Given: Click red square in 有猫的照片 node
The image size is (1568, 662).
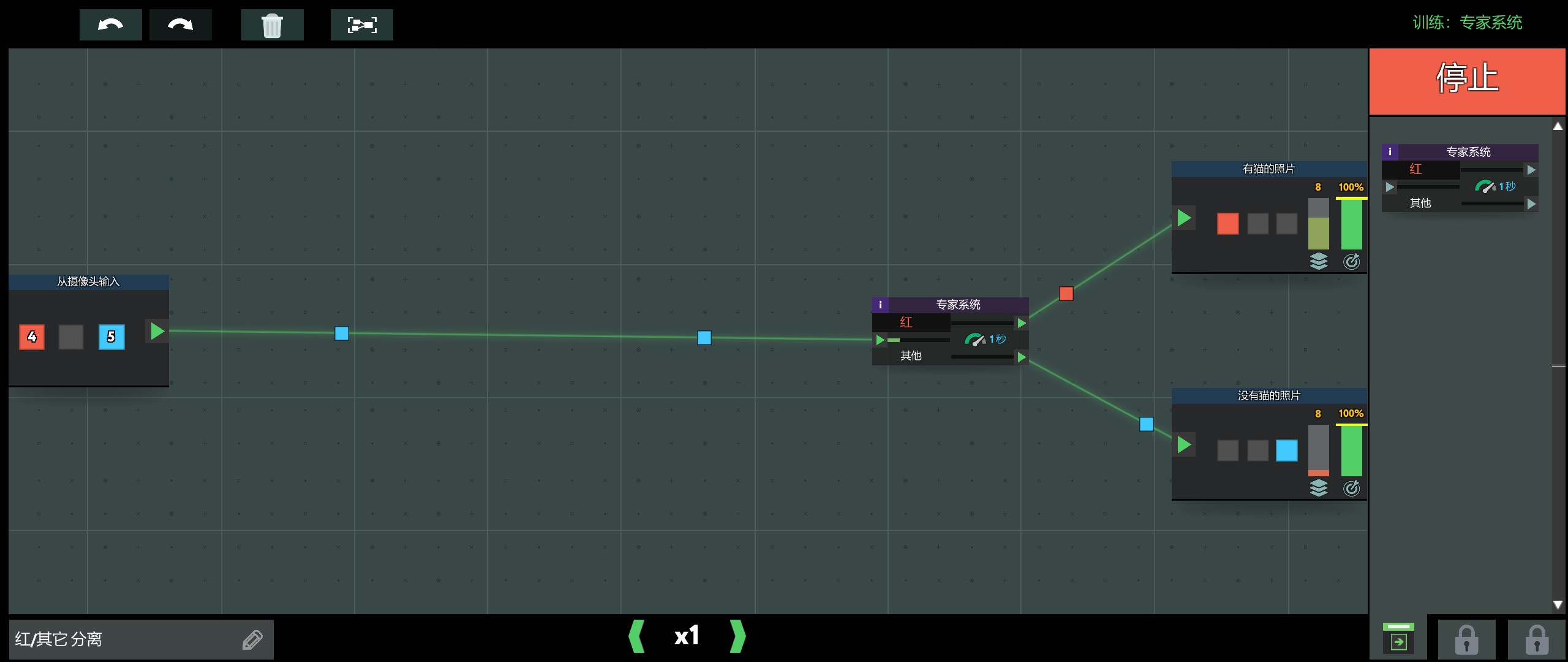Looking at the screenshot, I should point(1227,224).
